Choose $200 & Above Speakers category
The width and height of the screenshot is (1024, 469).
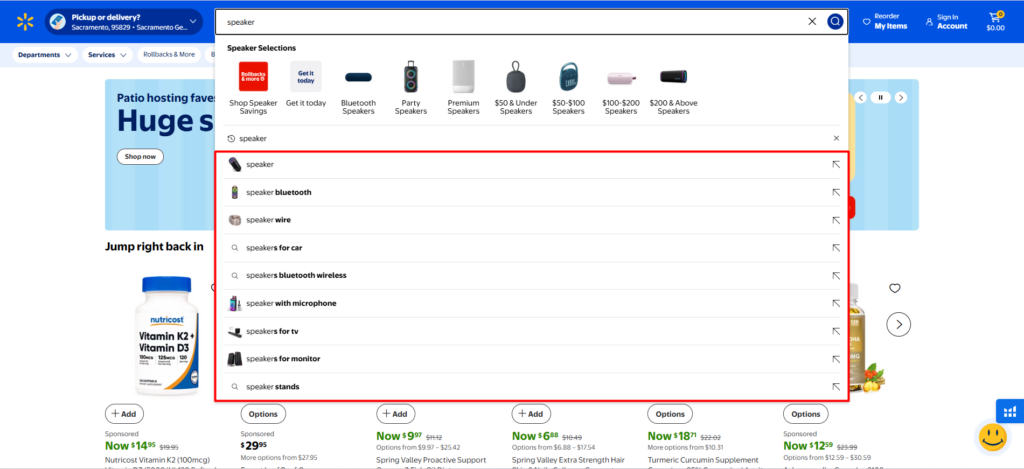click(x=673, y=88)
